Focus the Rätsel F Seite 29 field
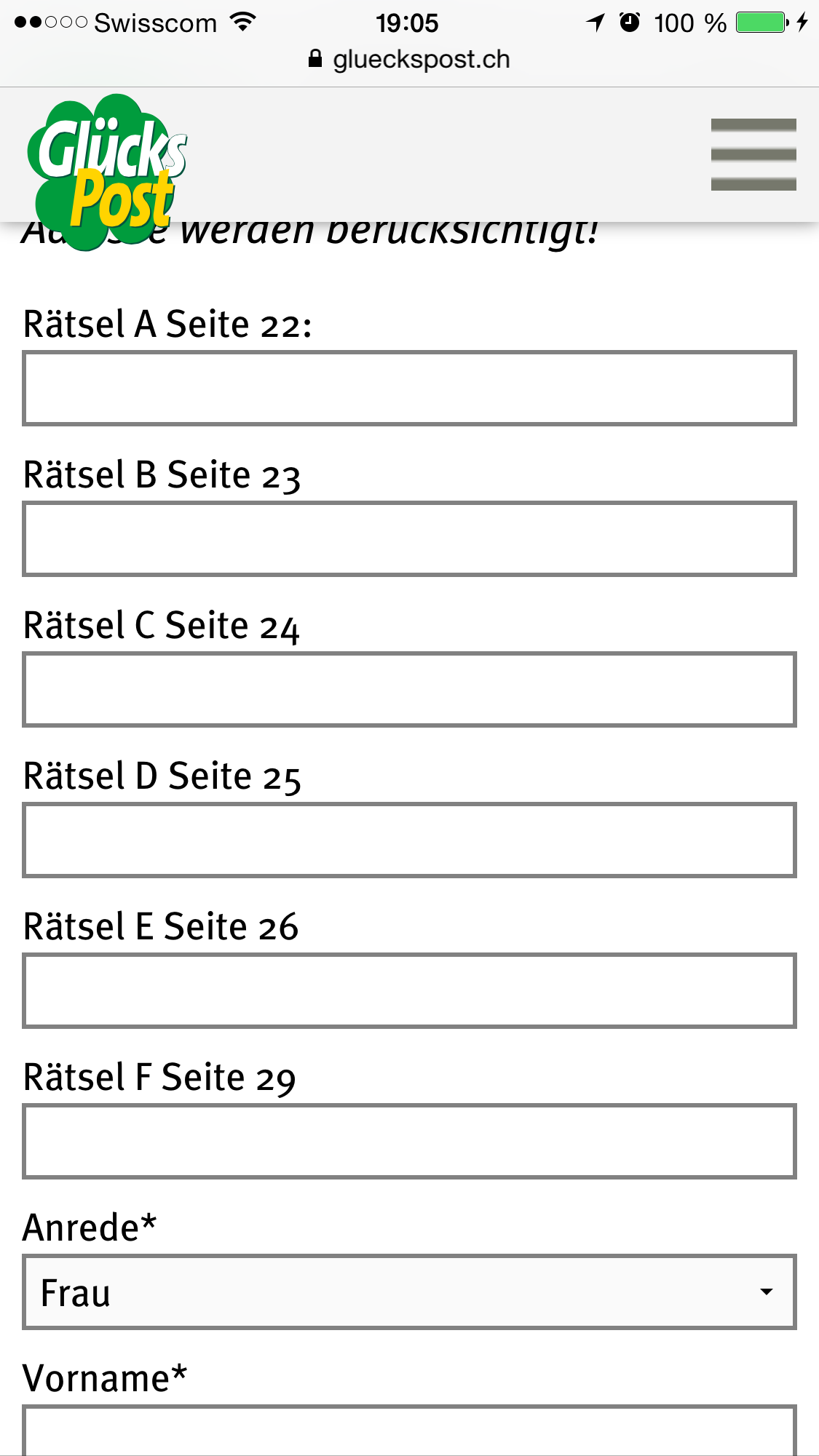 coord(409,1141)
